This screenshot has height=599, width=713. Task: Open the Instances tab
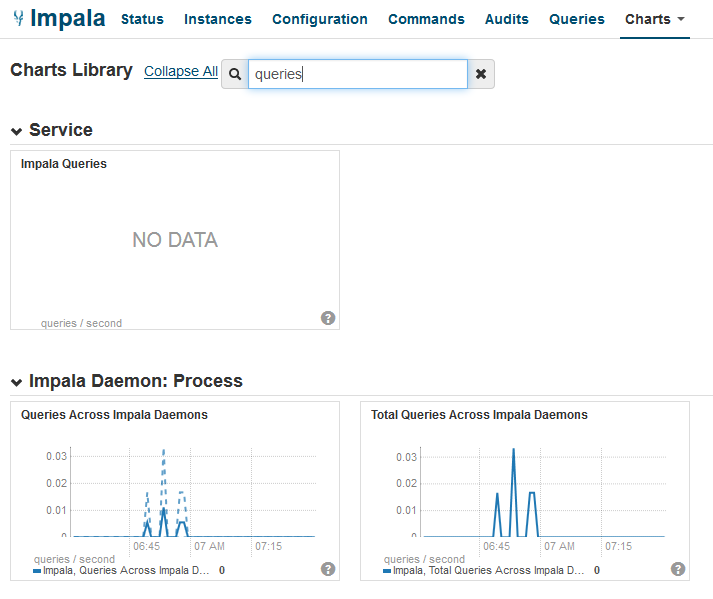tap(218, 19)
